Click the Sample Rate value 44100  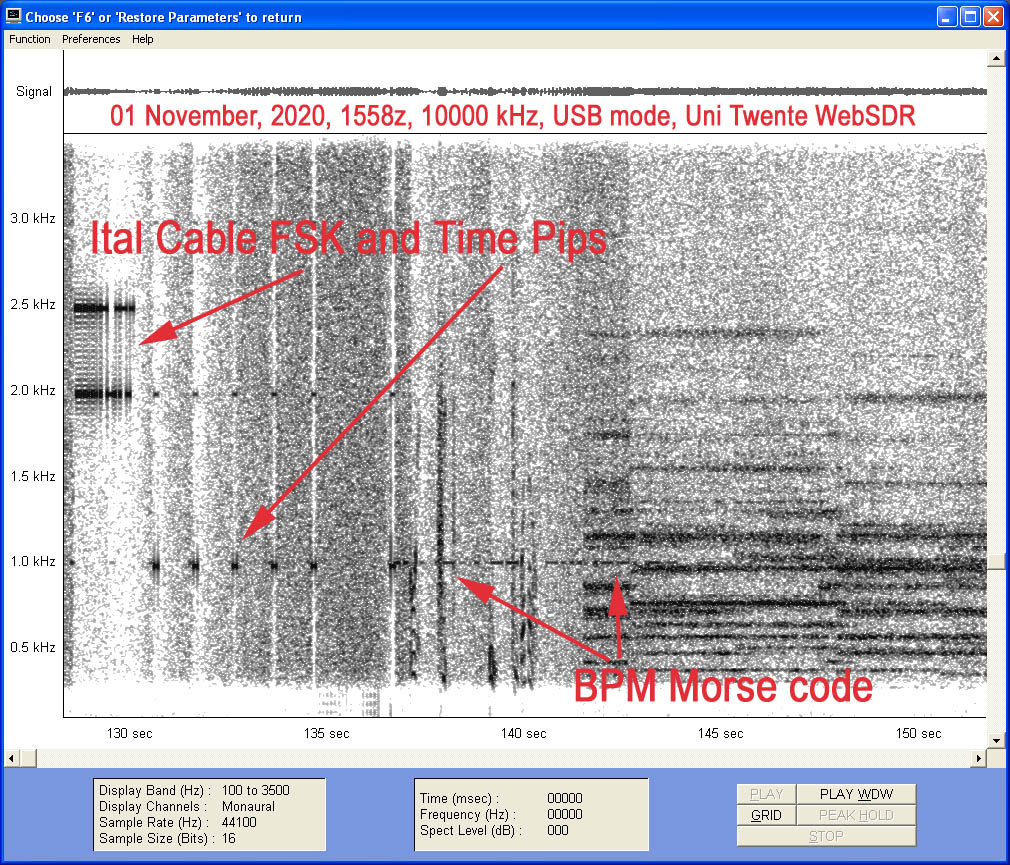point(239,822)
